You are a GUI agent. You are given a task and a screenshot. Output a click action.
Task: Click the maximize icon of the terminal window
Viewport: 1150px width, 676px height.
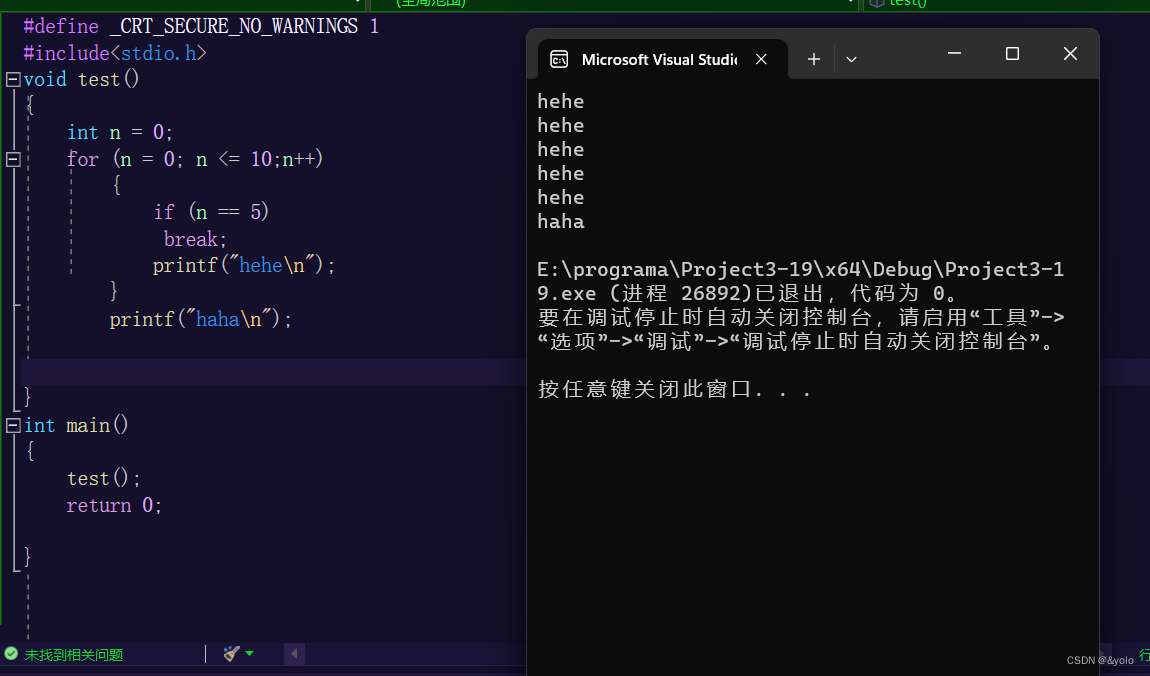1011,53
